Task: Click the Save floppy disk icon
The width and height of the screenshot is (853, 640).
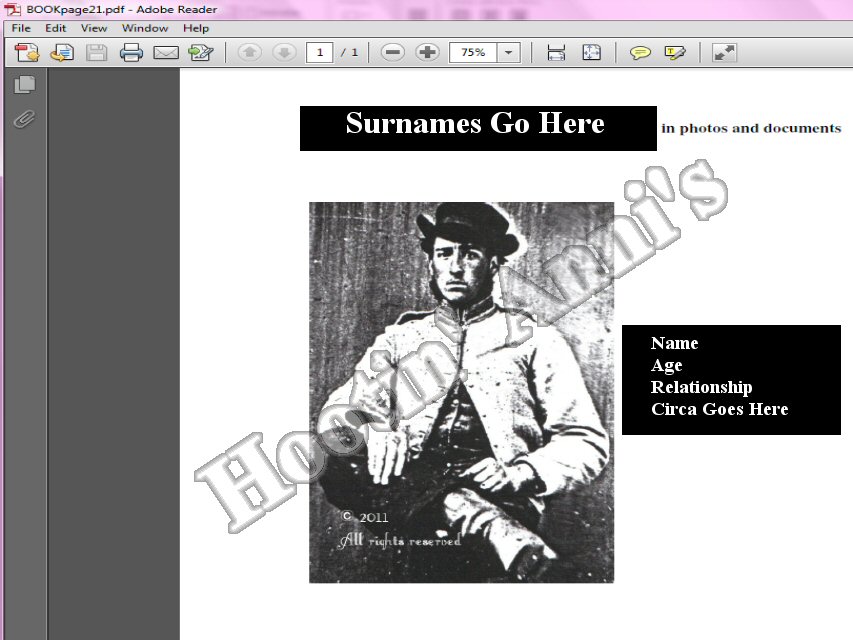Action: (97, 53)
